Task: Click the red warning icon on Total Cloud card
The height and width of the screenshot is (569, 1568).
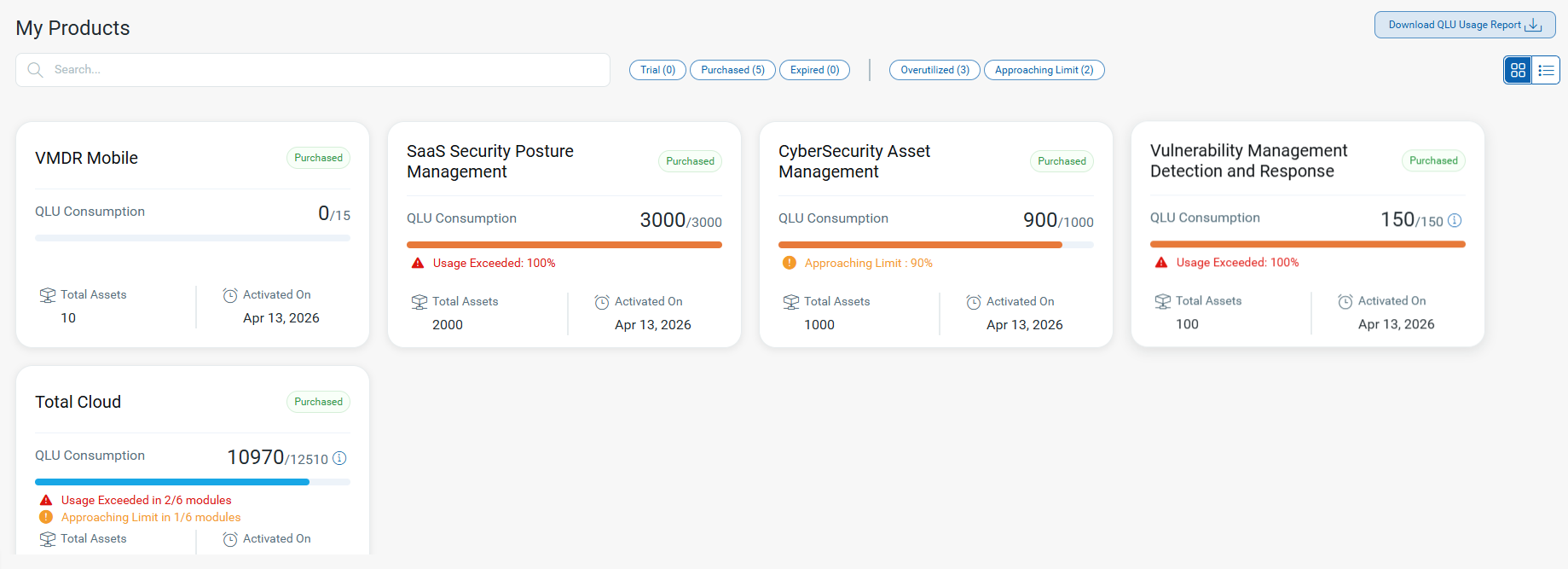Action: [46, 500]
